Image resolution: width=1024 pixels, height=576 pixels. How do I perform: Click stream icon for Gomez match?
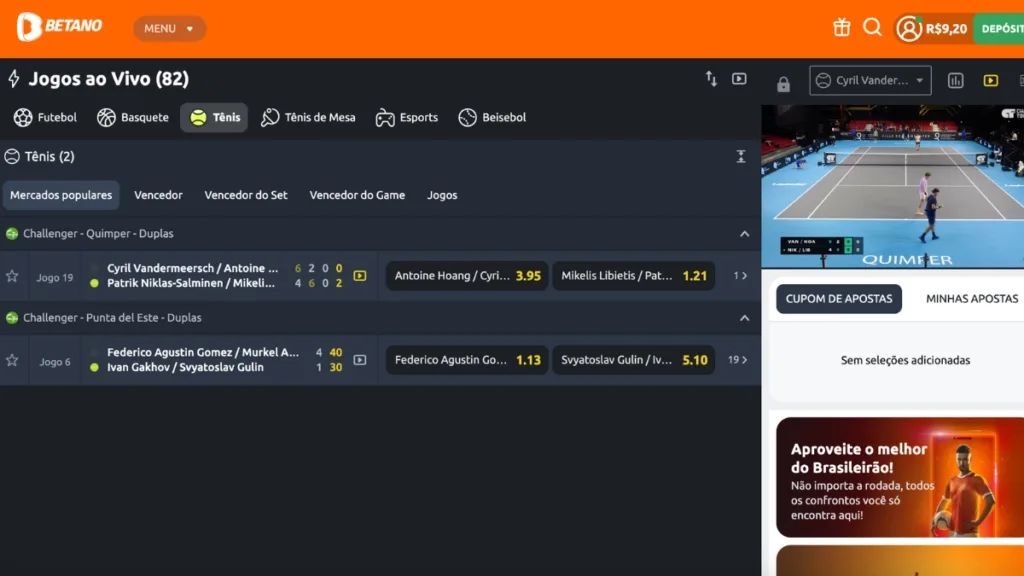[x=360, y=360]
